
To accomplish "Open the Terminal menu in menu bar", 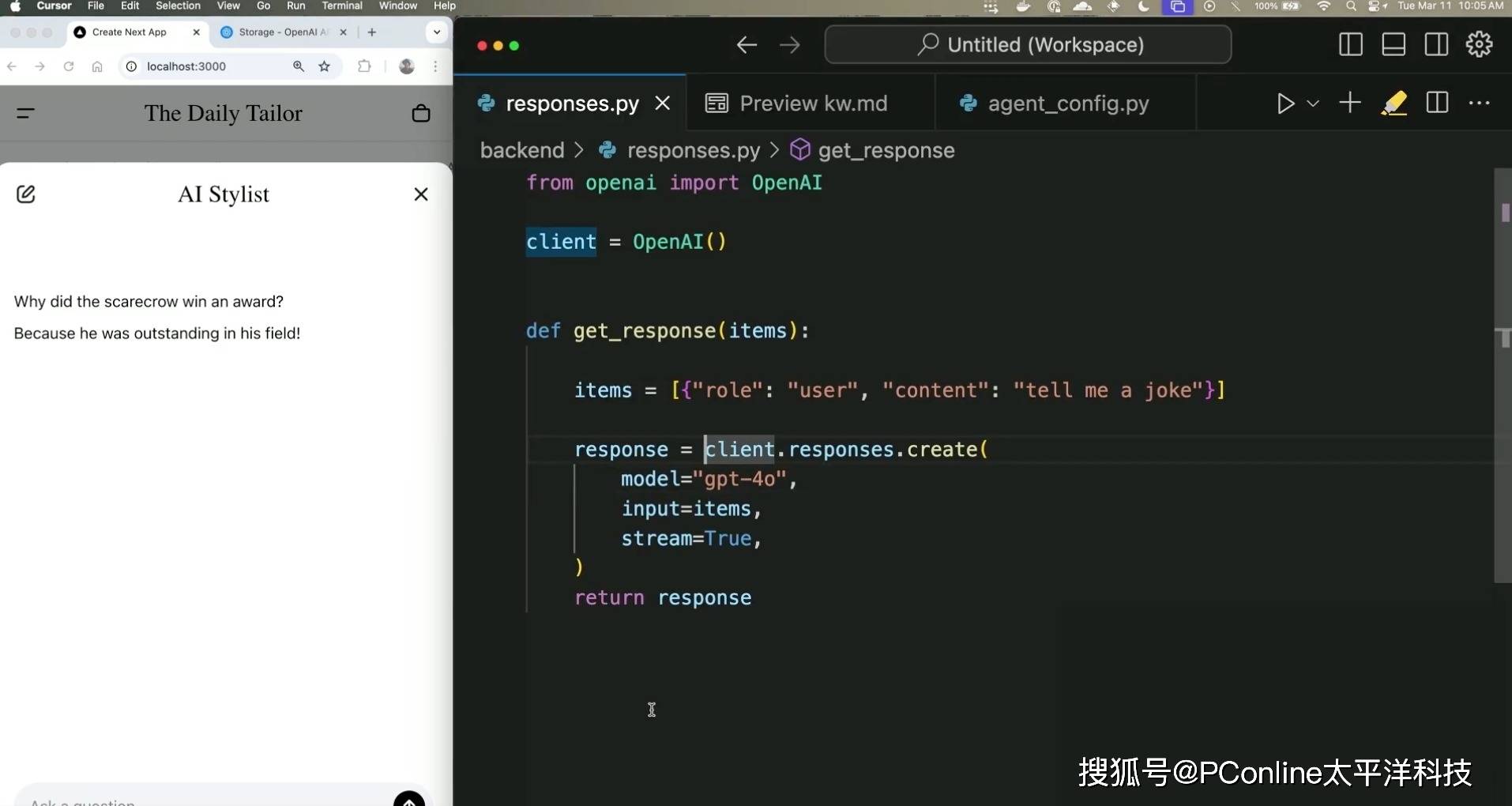I will click(341, 6).
